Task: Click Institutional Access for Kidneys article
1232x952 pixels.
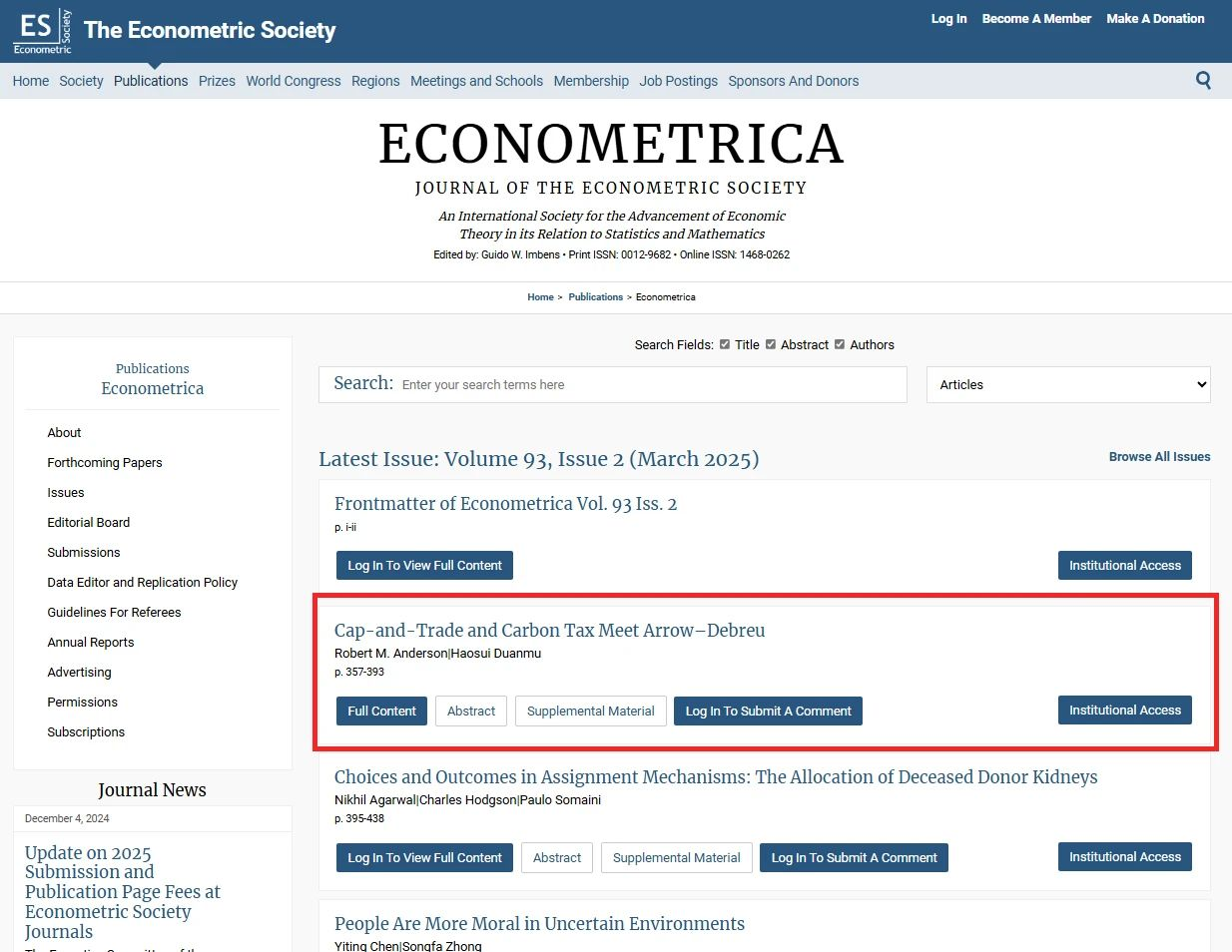Action: click(1124, 857)
